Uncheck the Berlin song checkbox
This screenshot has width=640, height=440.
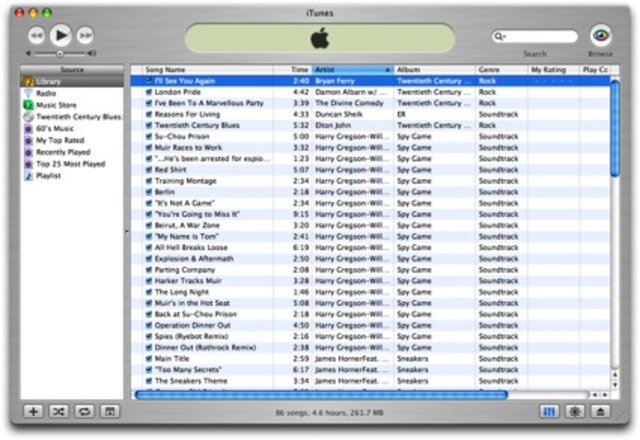pos(149,192)
